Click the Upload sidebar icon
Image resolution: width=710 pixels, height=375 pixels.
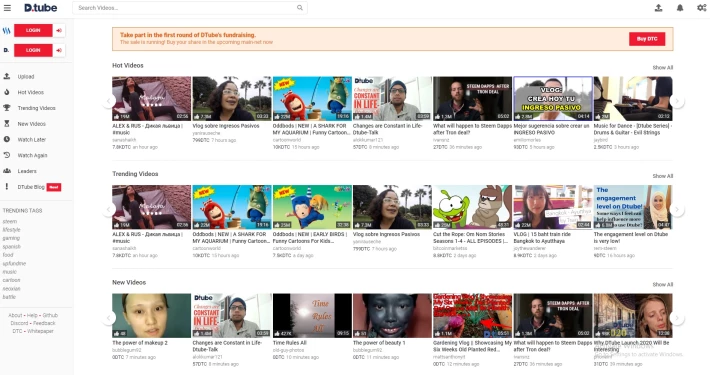coord(7,77)
